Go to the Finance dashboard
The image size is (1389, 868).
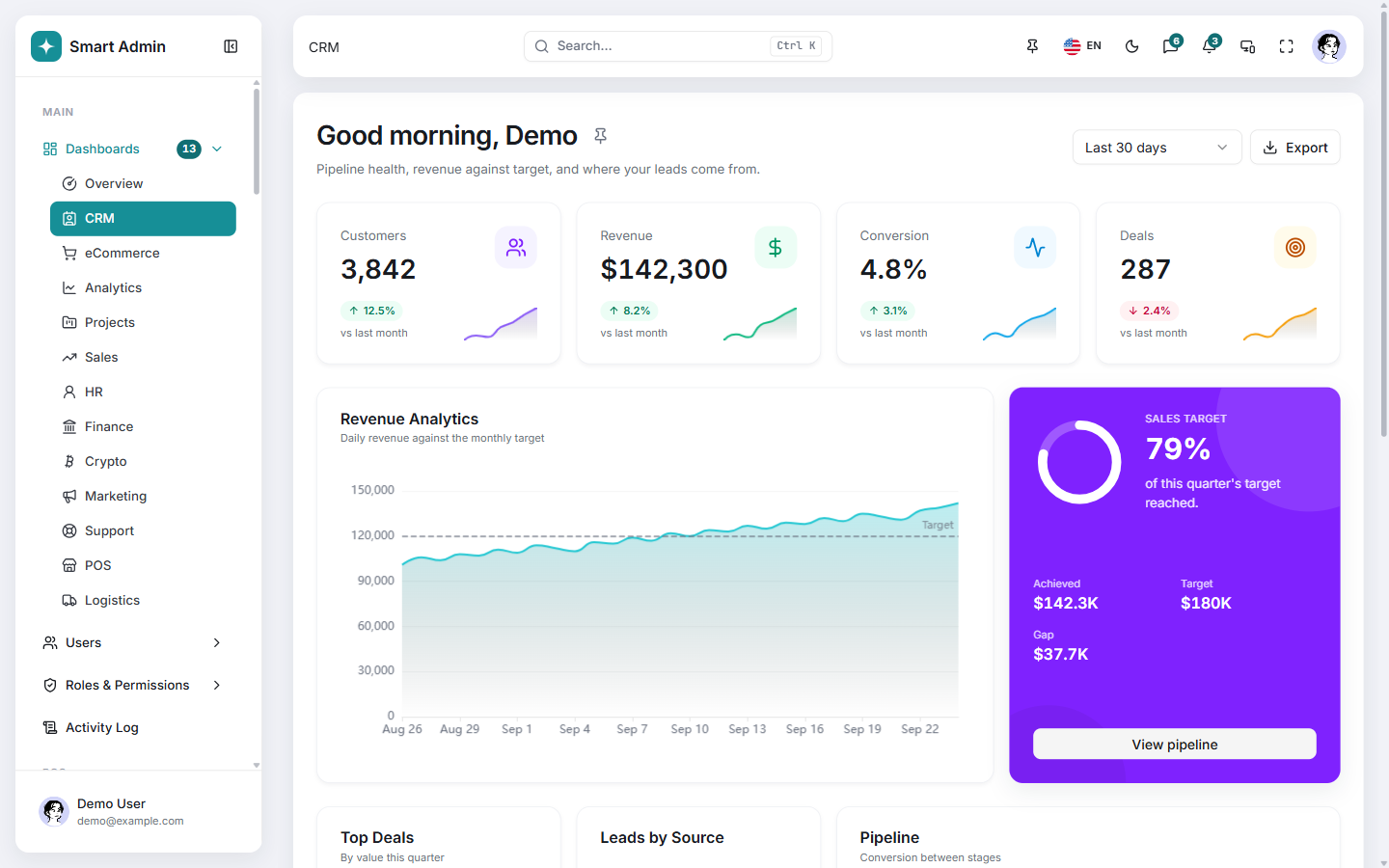(143, 426)
